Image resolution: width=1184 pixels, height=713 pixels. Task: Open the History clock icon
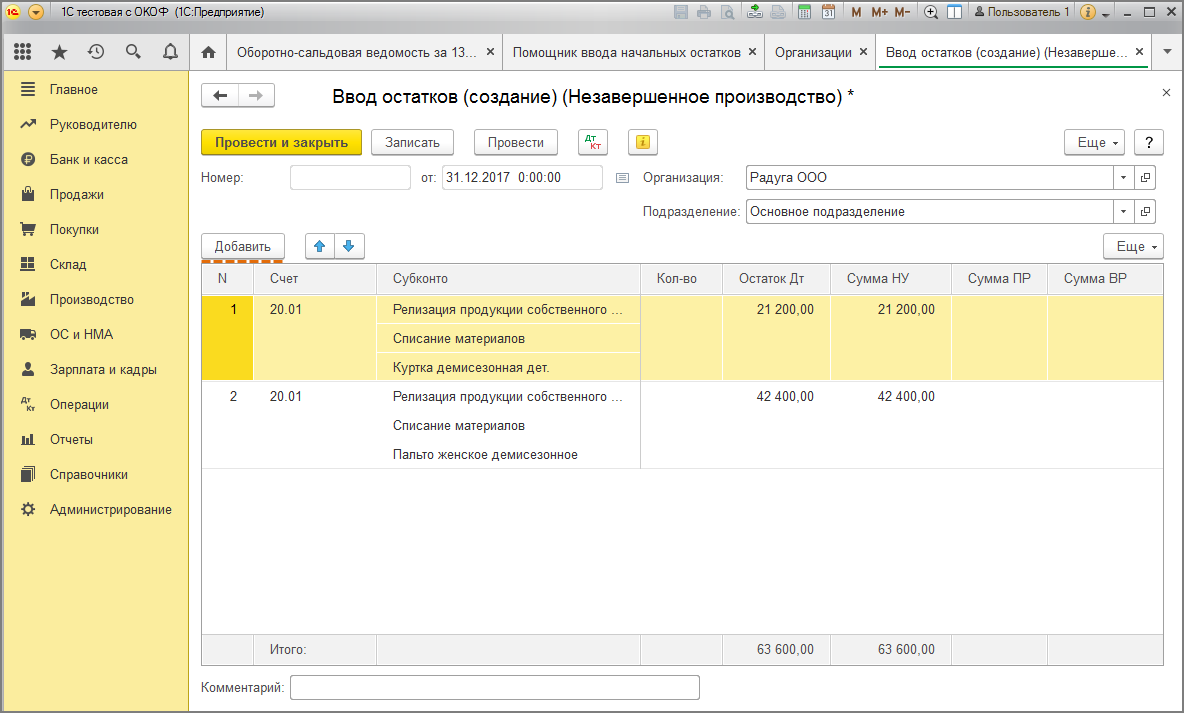[96, 52]
